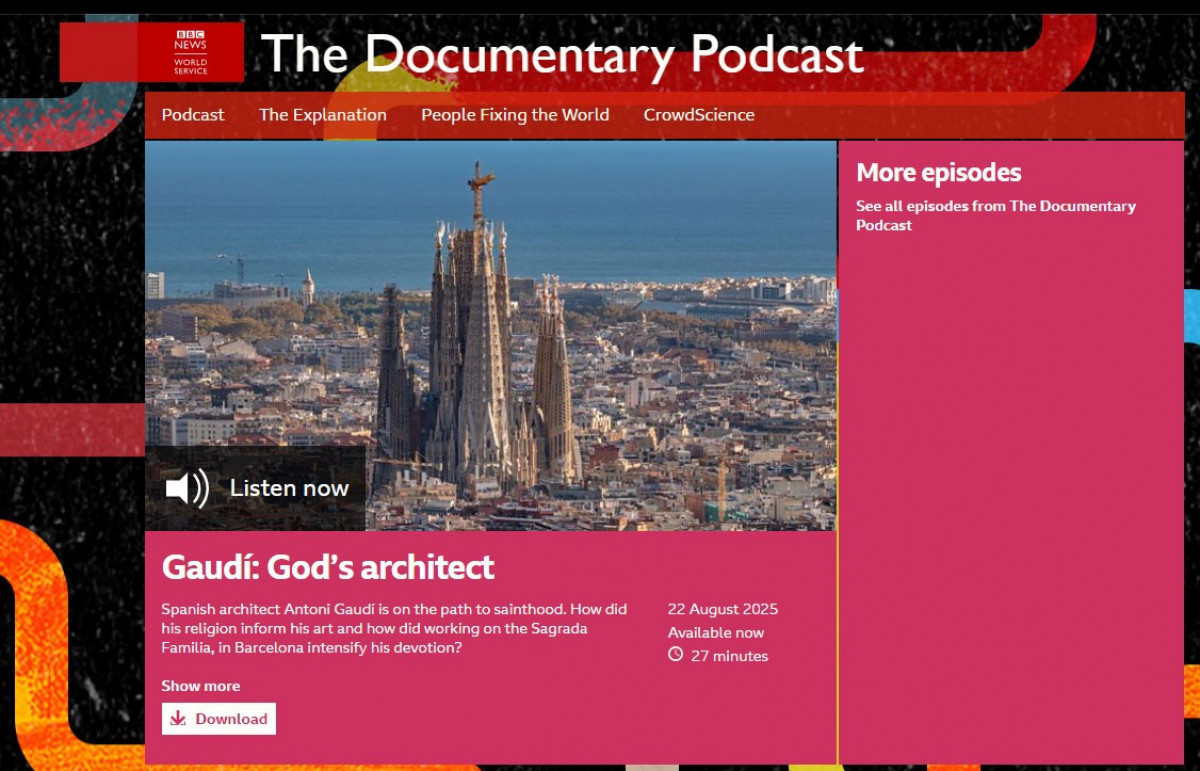1200x771 pixels.
Task: Click the More episodes heading
Action: [938, 172]
